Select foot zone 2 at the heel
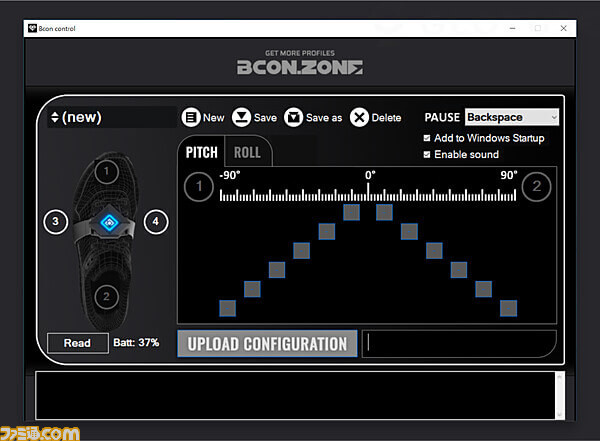This screenshot has height=441, width=600. (x=106, y=296)
